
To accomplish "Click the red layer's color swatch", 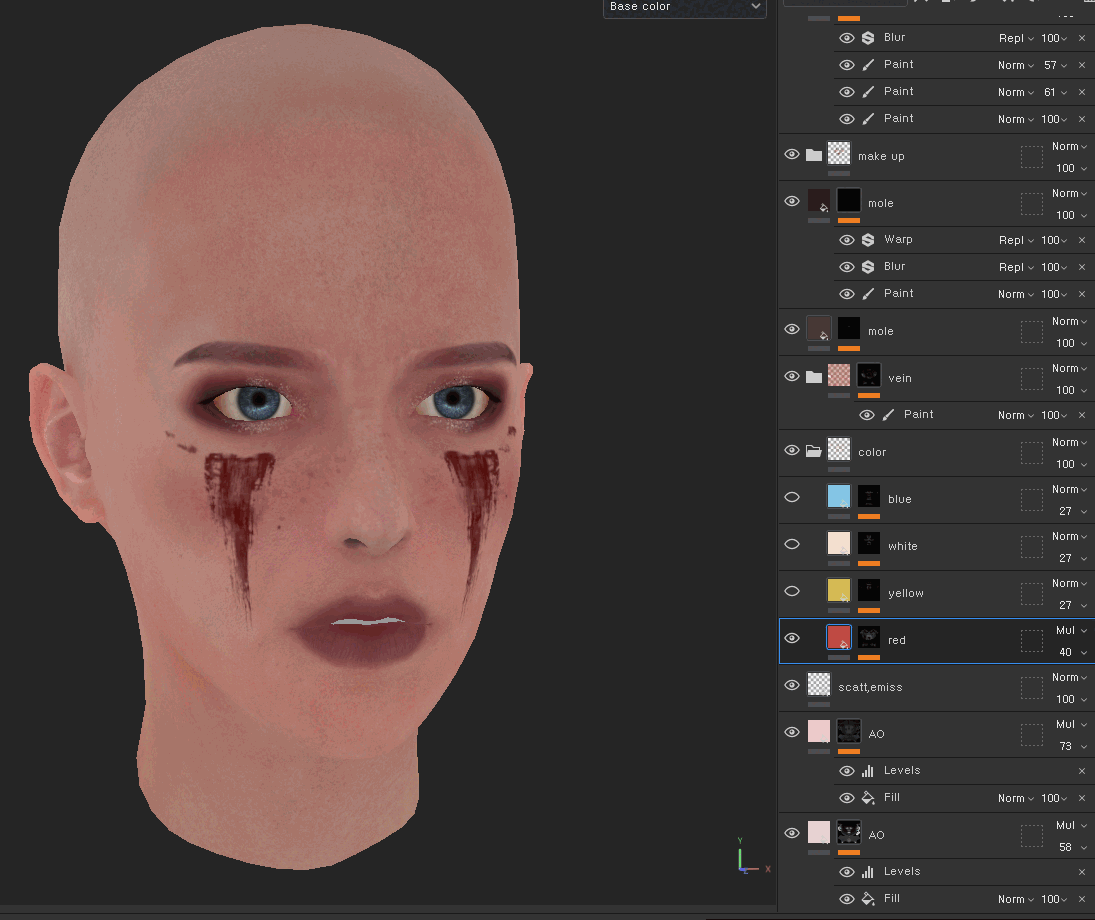I will (839, 638).
